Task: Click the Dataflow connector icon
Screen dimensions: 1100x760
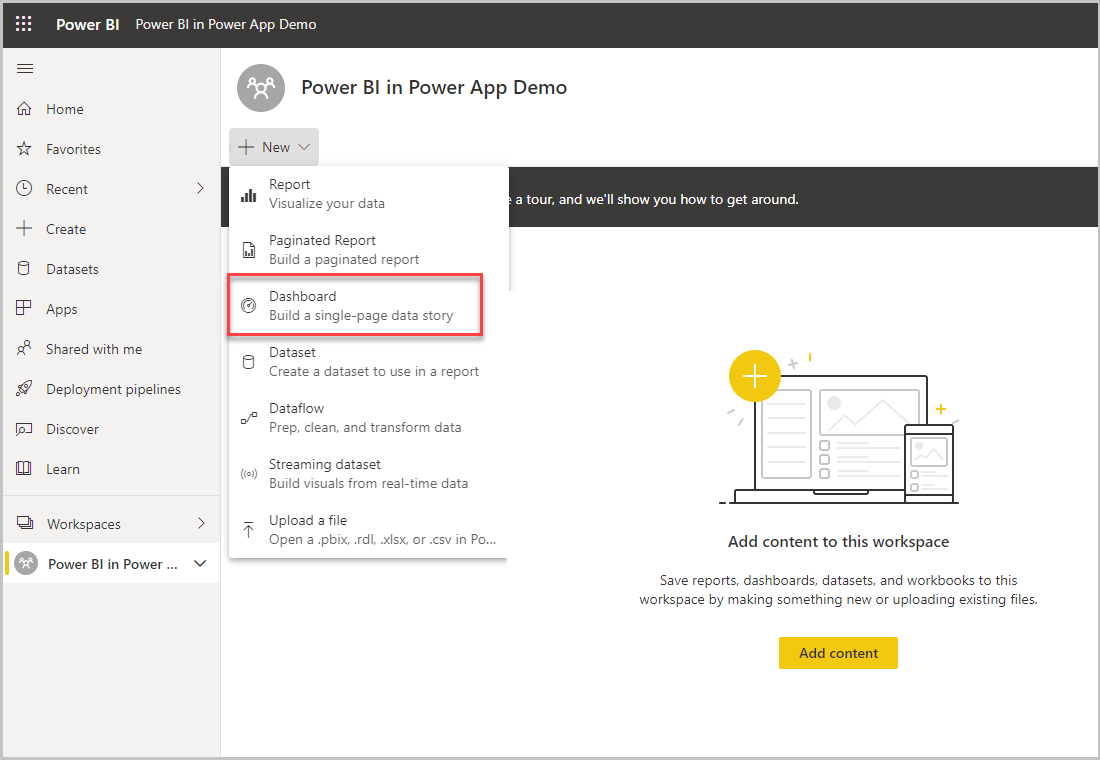Action: [x=248, y=418]
